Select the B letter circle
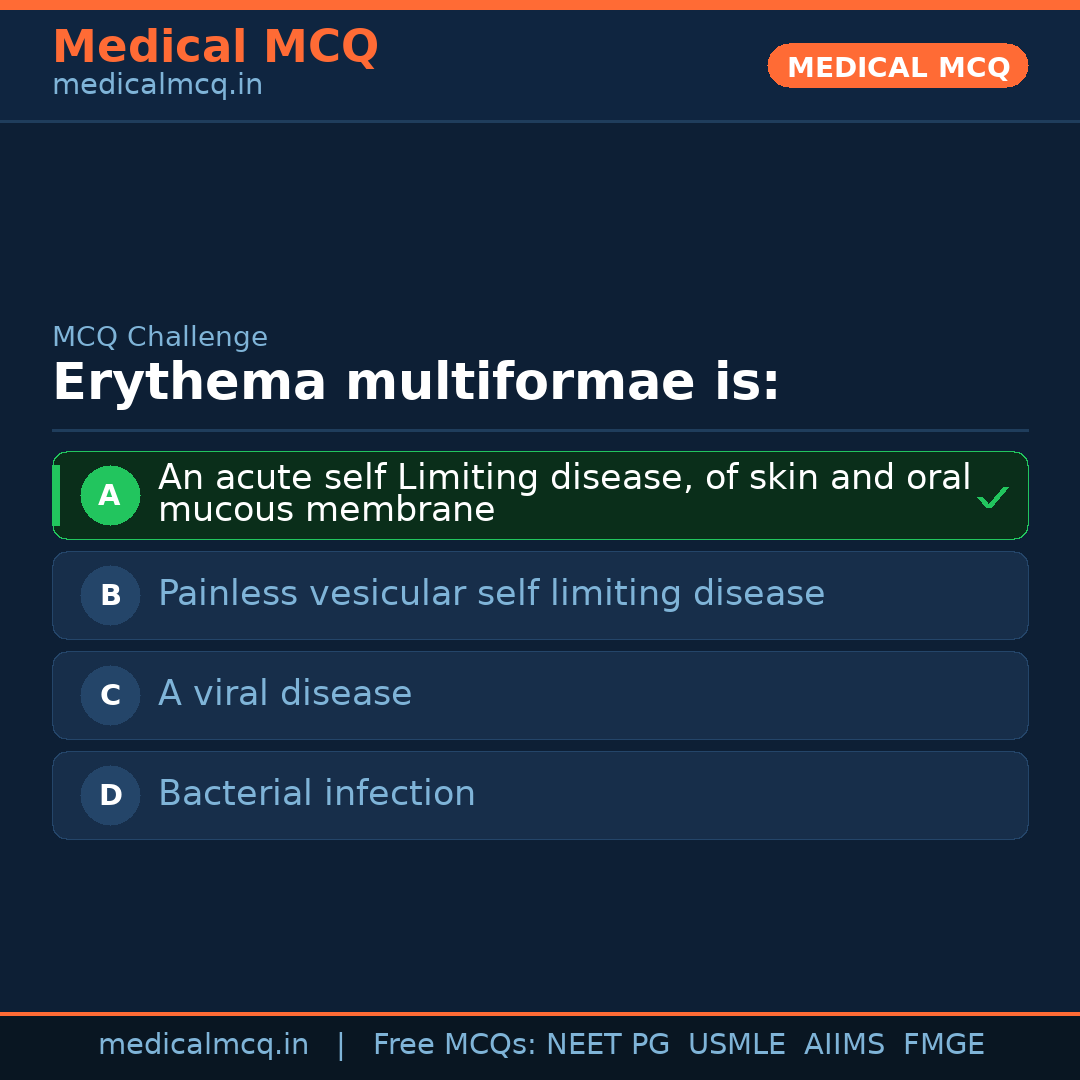This screenshot has width=1080, height=1080. (x=110, y=596)
